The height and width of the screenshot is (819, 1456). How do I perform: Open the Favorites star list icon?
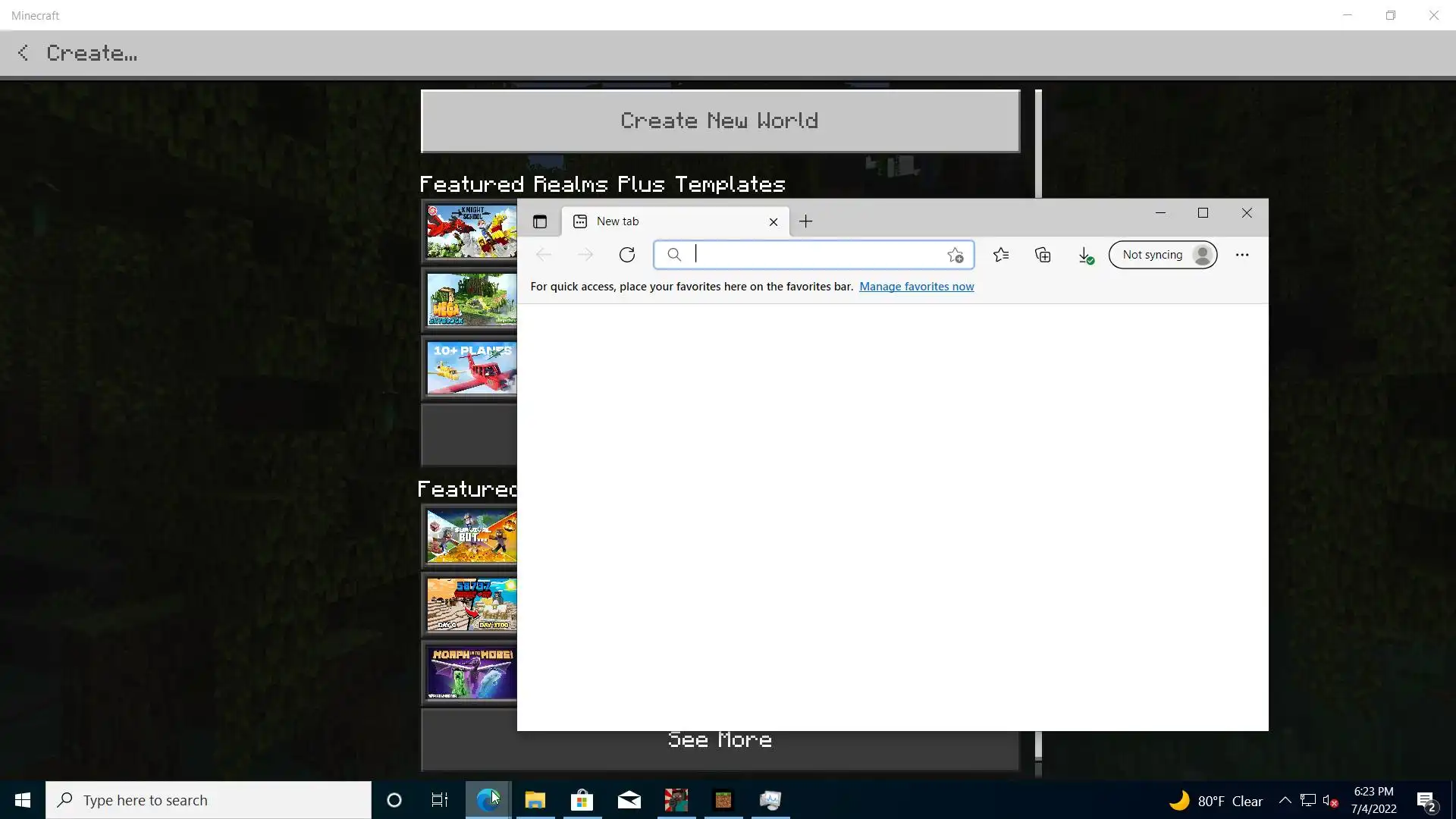pos(1001,255)
